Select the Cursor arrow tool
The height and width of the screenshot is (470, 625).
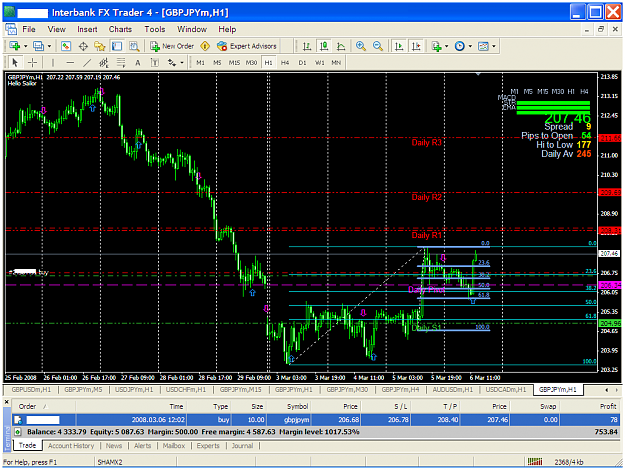[x=15, y=63]
